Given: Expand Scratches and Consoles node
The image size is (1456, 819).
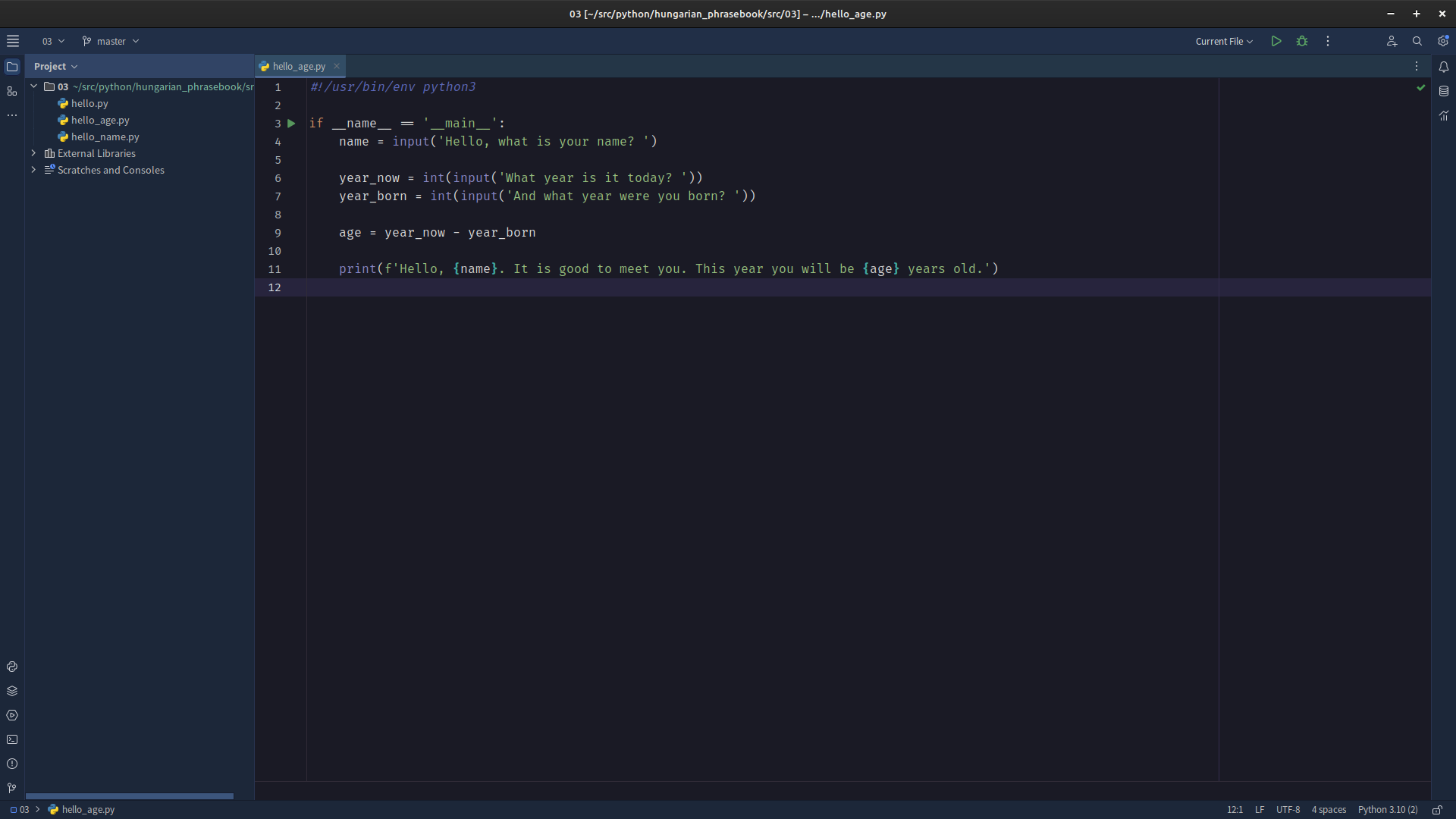Looking at the screenshot, I should click(34, 170).
